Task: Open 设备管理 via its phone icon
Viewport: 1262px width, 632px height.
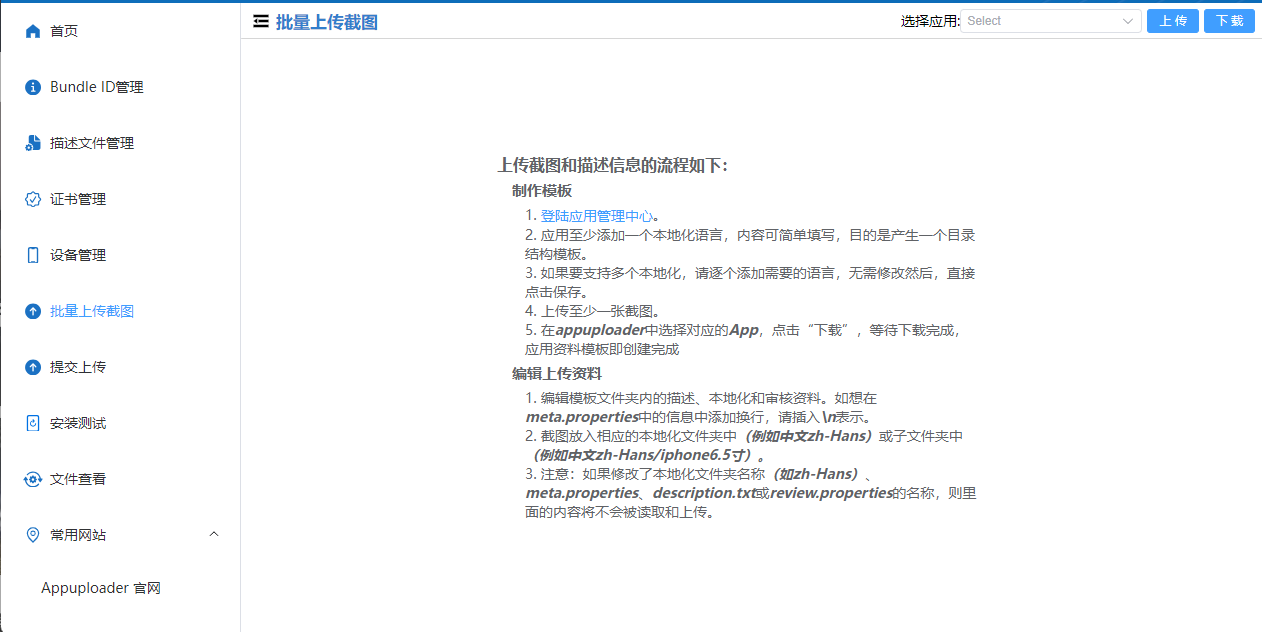Action: [31, 254]
